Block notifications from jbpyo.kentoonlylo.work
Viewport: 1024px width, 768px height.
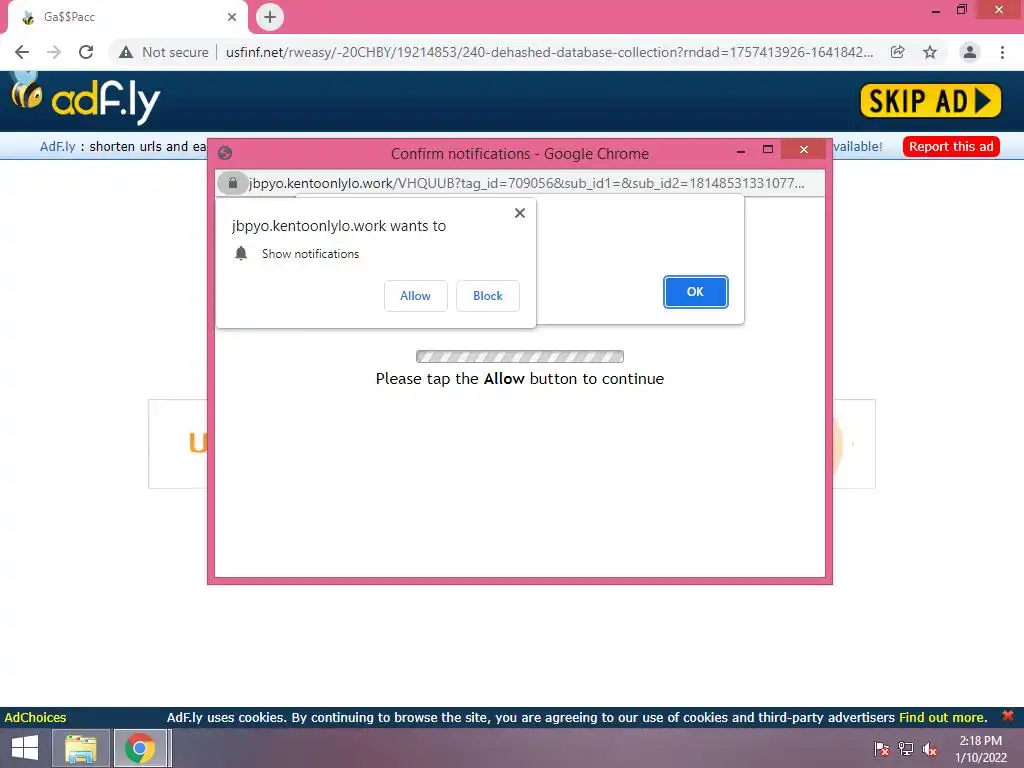[488, 296]
